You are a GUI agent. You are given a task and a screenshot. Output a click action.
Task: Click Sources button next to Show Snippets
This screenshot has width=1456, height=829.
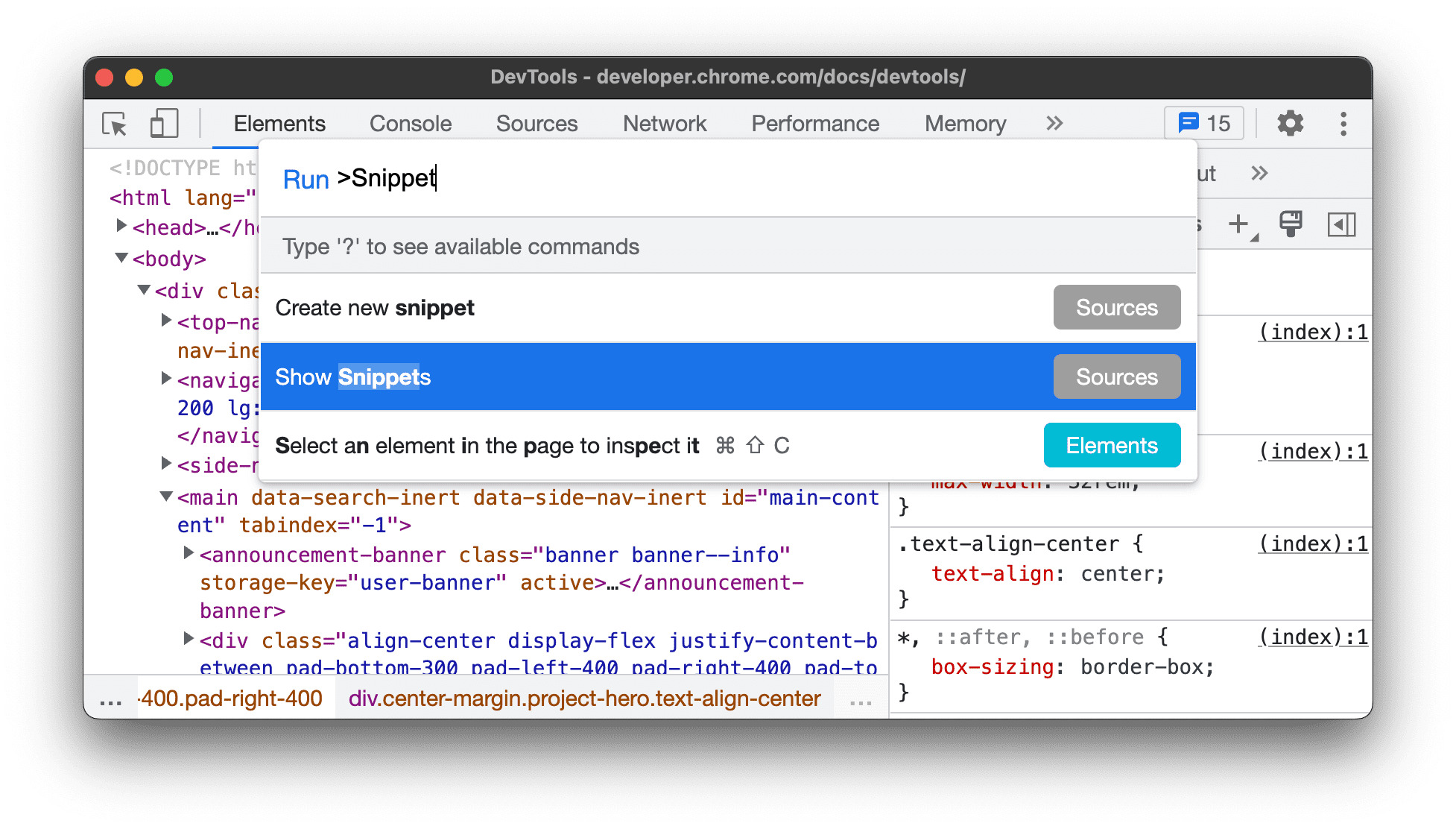pyautogui.click(x=1116, y=377)
